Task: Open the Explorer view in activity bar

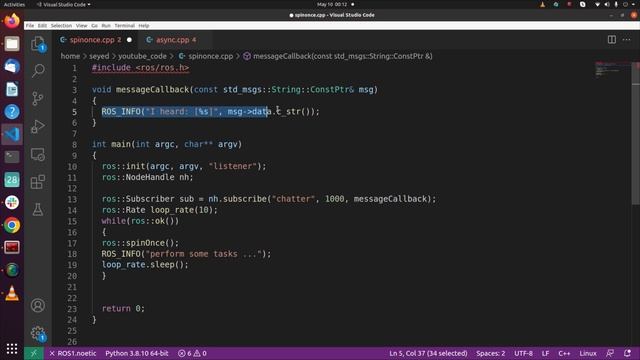Action: (38, 44)
